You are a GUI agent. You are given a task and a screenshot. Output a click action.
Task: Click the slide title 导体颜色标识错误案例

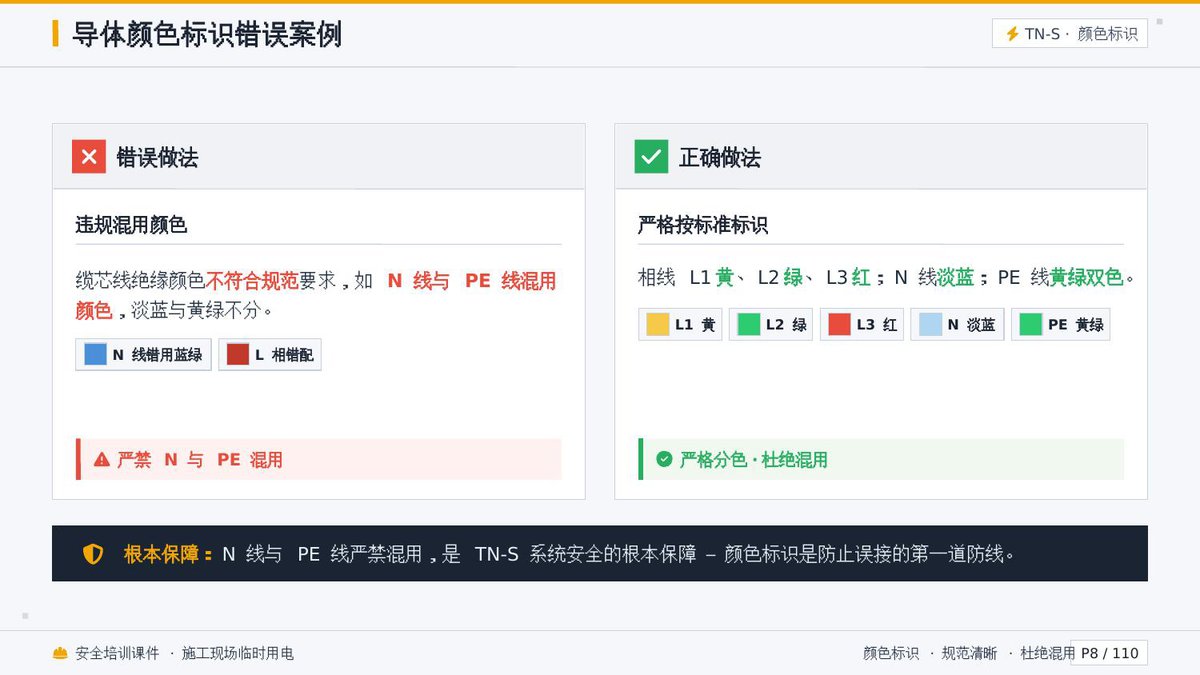coord(207,34)
